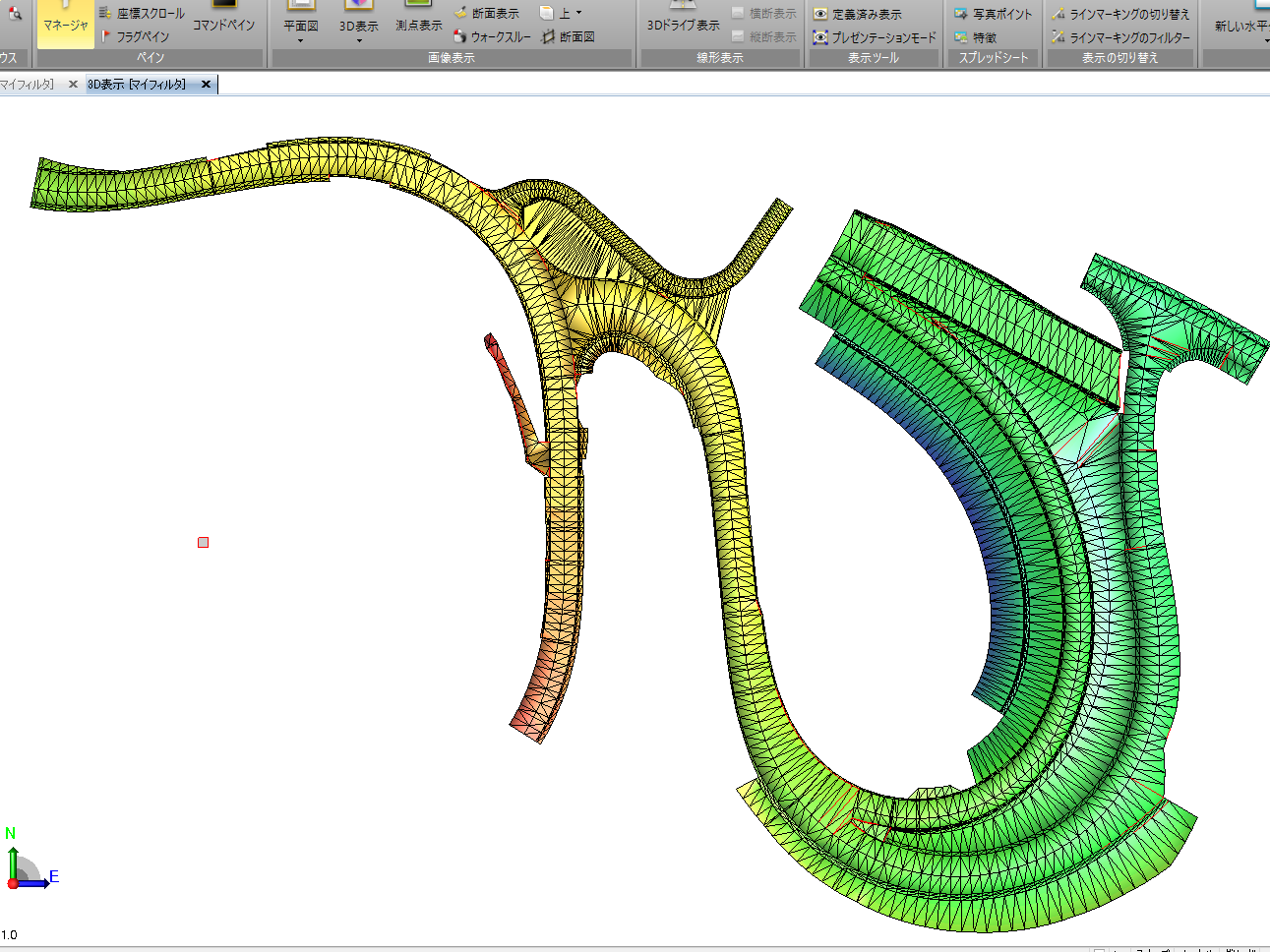
Task: Open the マネージャ pane button
Action: 66,24
